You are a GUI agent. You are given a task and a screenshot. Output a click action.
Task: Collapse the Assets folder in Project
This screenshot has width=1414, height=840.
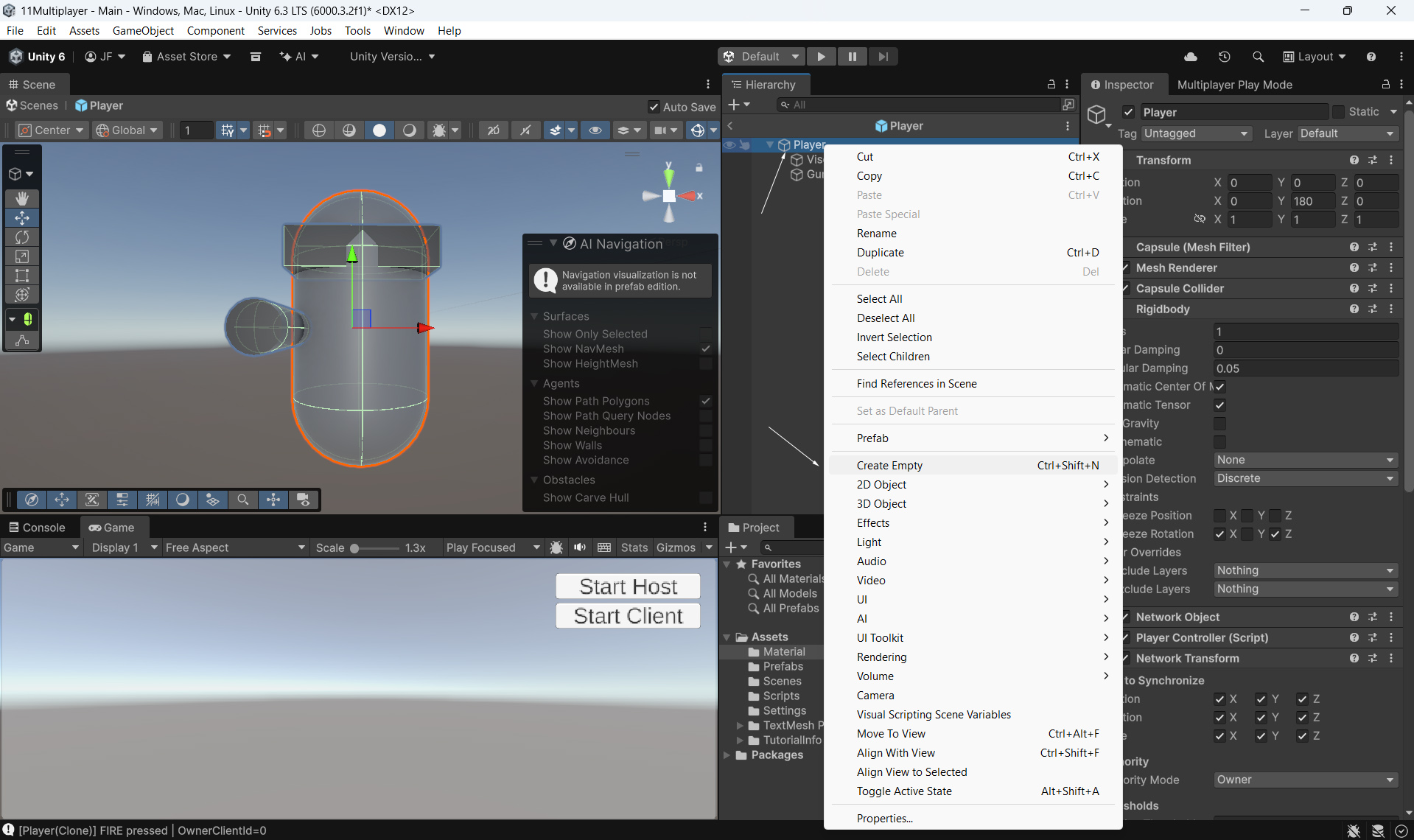[727, 637]
